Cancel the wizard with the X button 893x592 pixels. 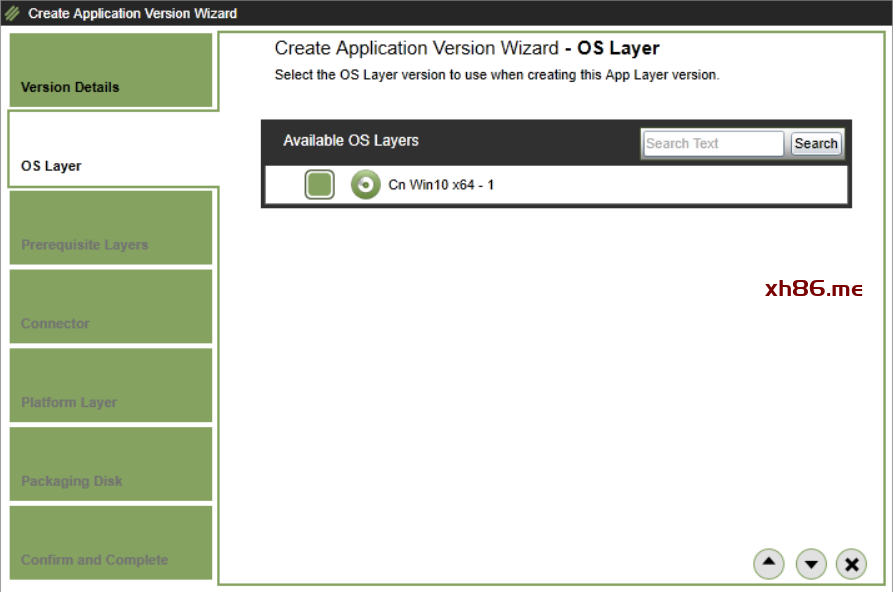point(851,564)
